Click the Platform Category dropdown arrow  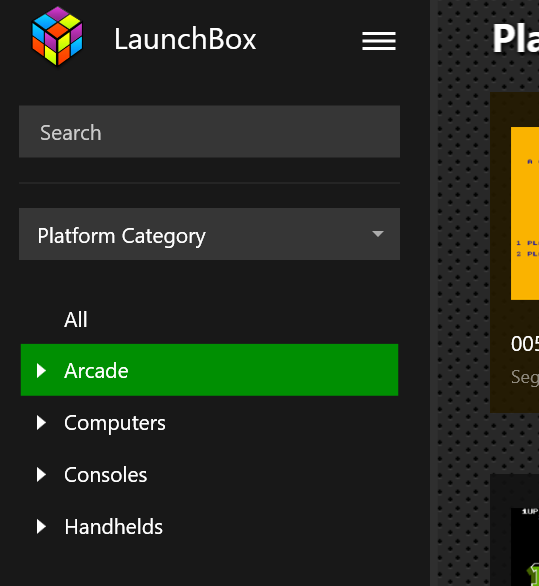tap(378, 234)
